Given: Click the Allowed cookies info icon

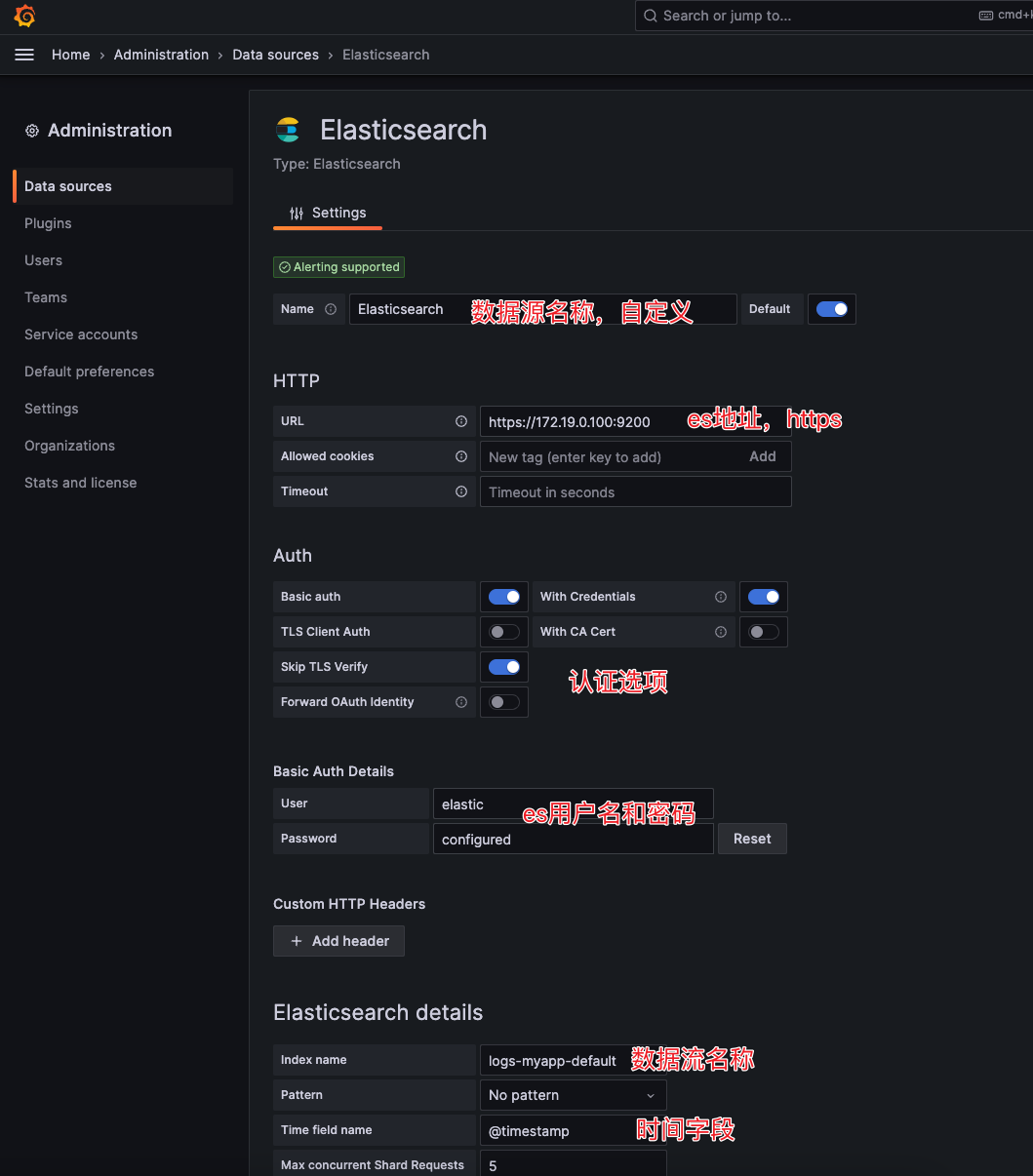Looking at the screenshot, I should click(x=461, y=456).
